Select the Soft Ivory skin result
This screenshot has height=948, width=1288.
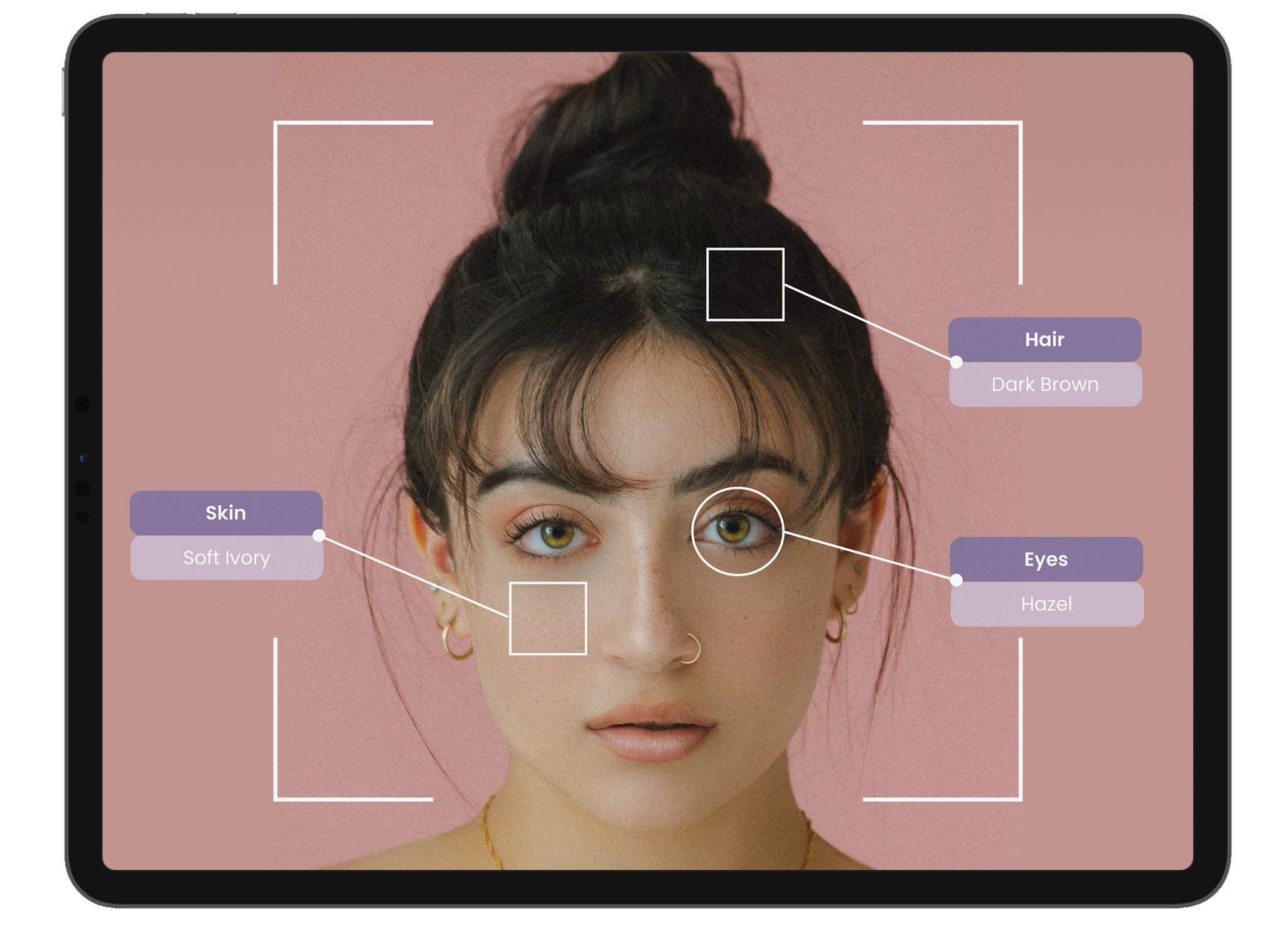[x=227, y=557]
